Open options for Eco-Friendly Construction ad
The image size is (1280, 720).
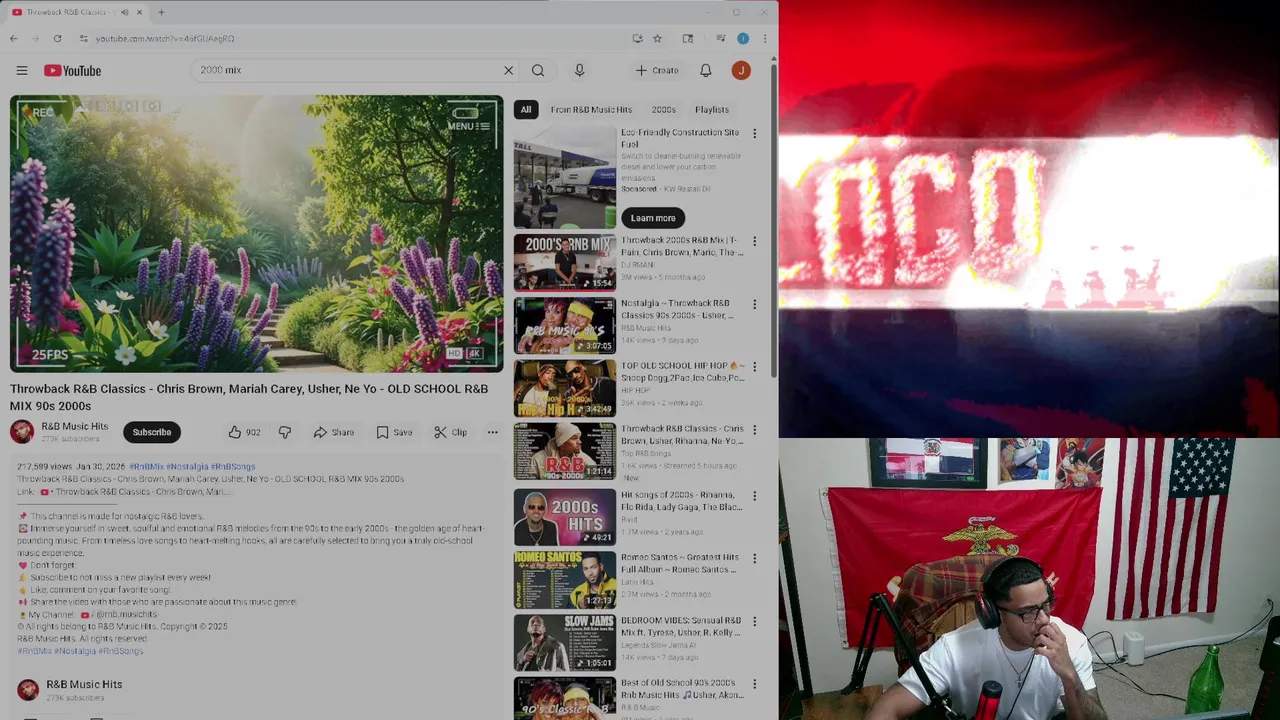tap(755, 133)
